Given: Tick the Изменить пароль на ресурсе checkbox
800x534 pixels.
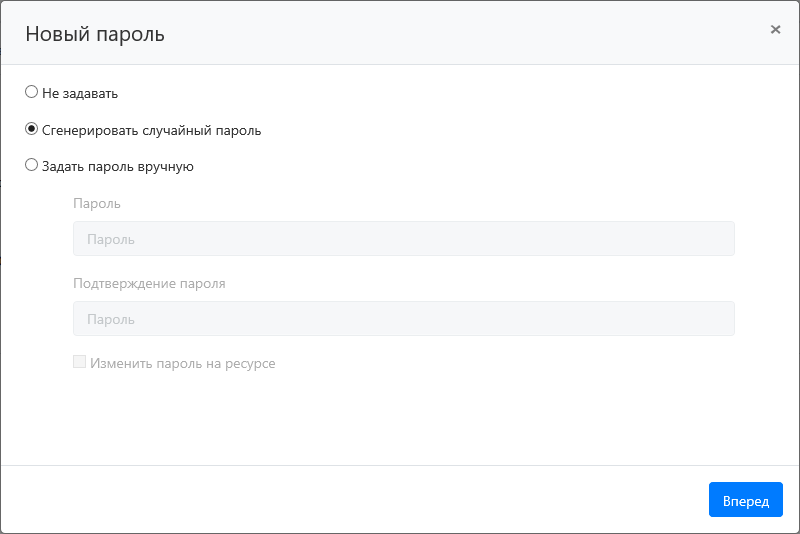Looking at the screenshot, I should (79, 363).
